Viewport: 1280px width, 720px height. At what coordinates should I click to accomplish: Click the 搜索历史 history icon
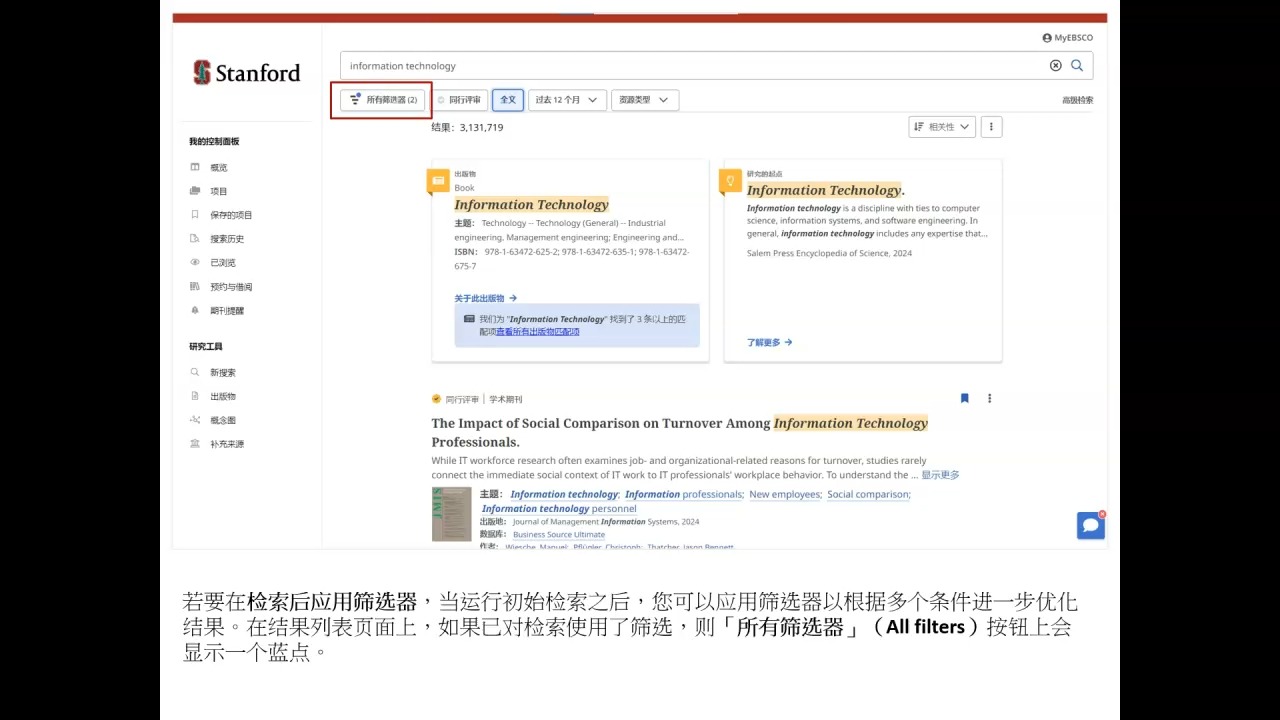195,239
